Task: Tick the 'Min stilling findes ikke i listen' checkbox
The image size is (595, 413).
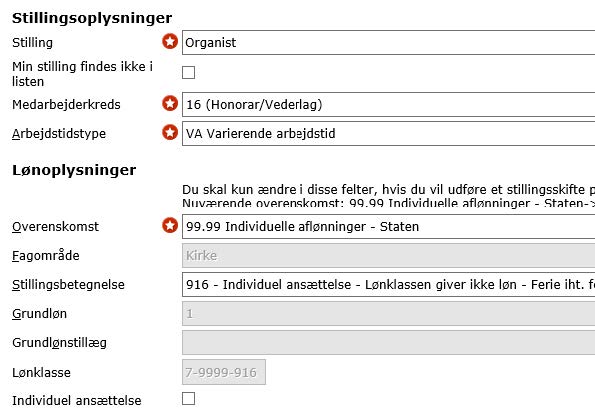Action: pyautogui.click(x=189, y=73)
